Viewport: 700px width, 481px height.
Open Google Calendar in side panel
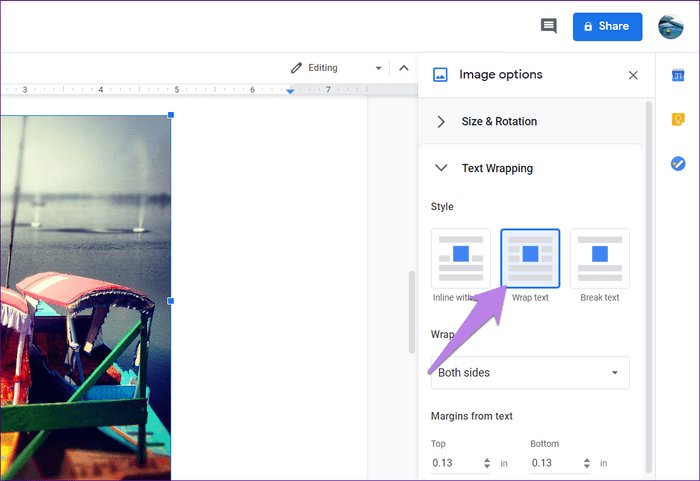[x=678, y=75]
